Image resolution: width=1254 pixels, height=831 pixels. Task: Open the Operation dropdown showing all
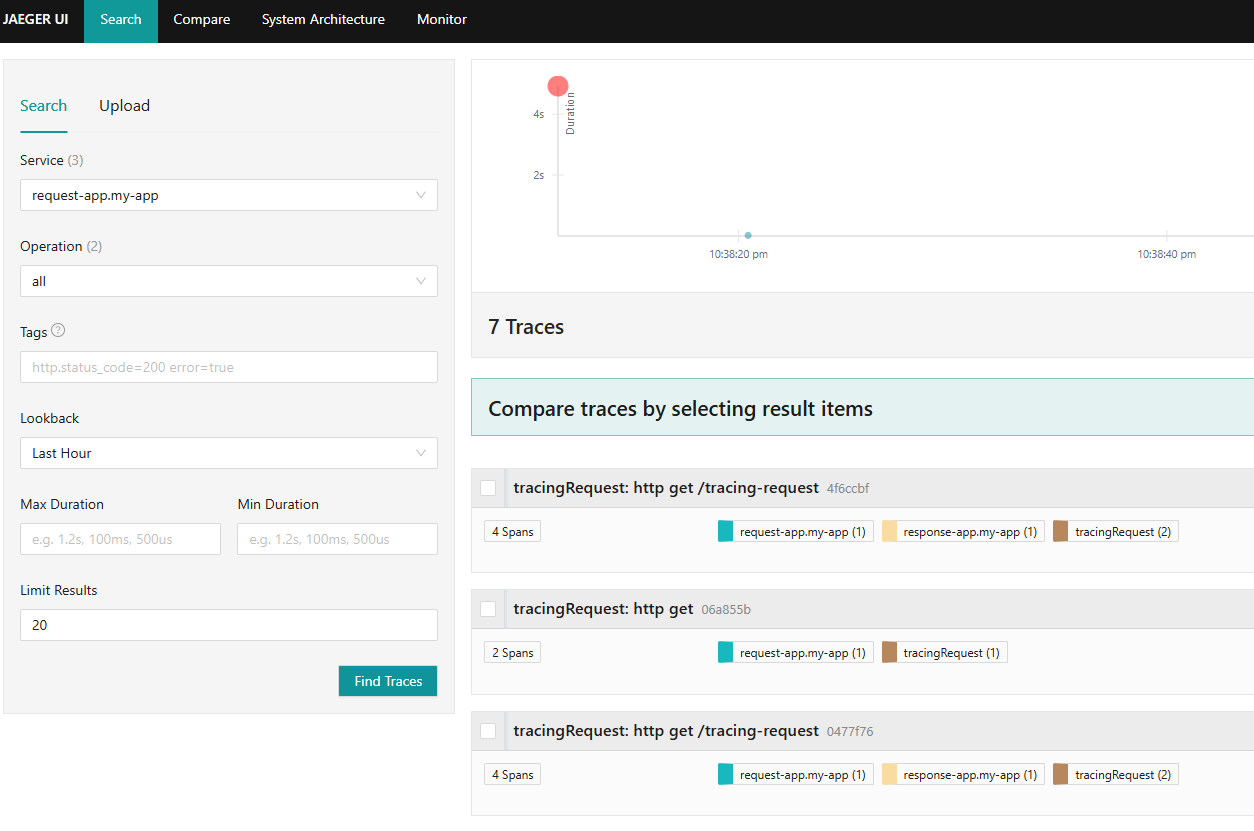[229, 281]
